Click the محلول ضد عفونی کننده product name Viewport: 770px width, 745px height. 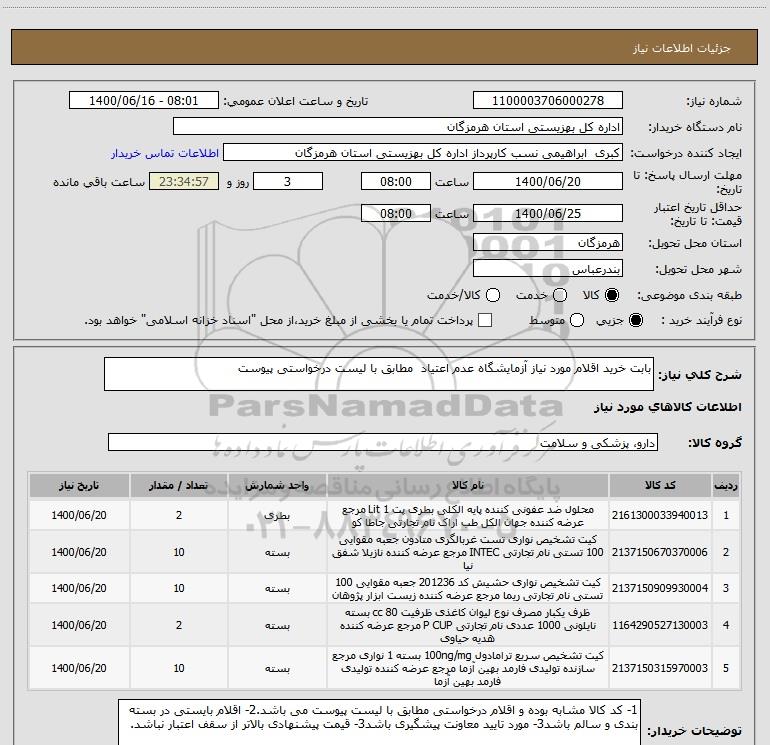[468, 516]
